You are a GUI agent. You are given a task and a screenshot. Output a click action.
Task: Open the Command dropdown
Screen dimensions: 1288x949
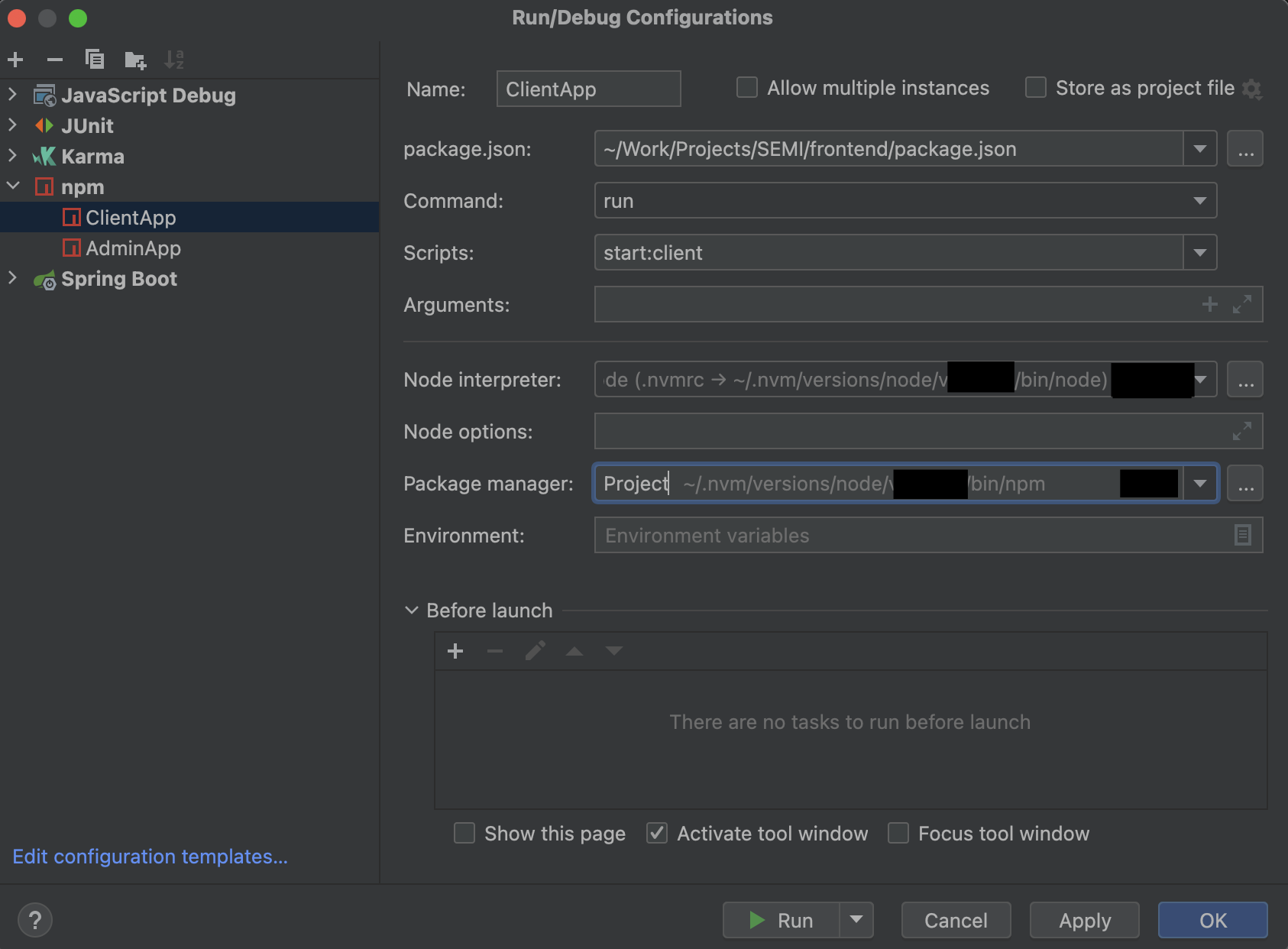[x=1199, y=201]
